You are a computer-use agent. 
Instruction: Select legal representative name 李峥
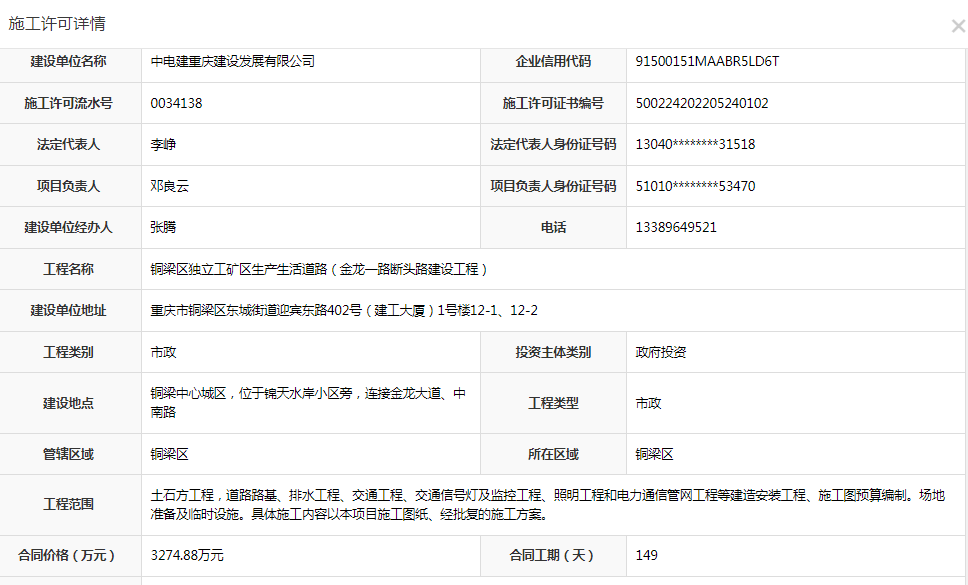point(163,144)
